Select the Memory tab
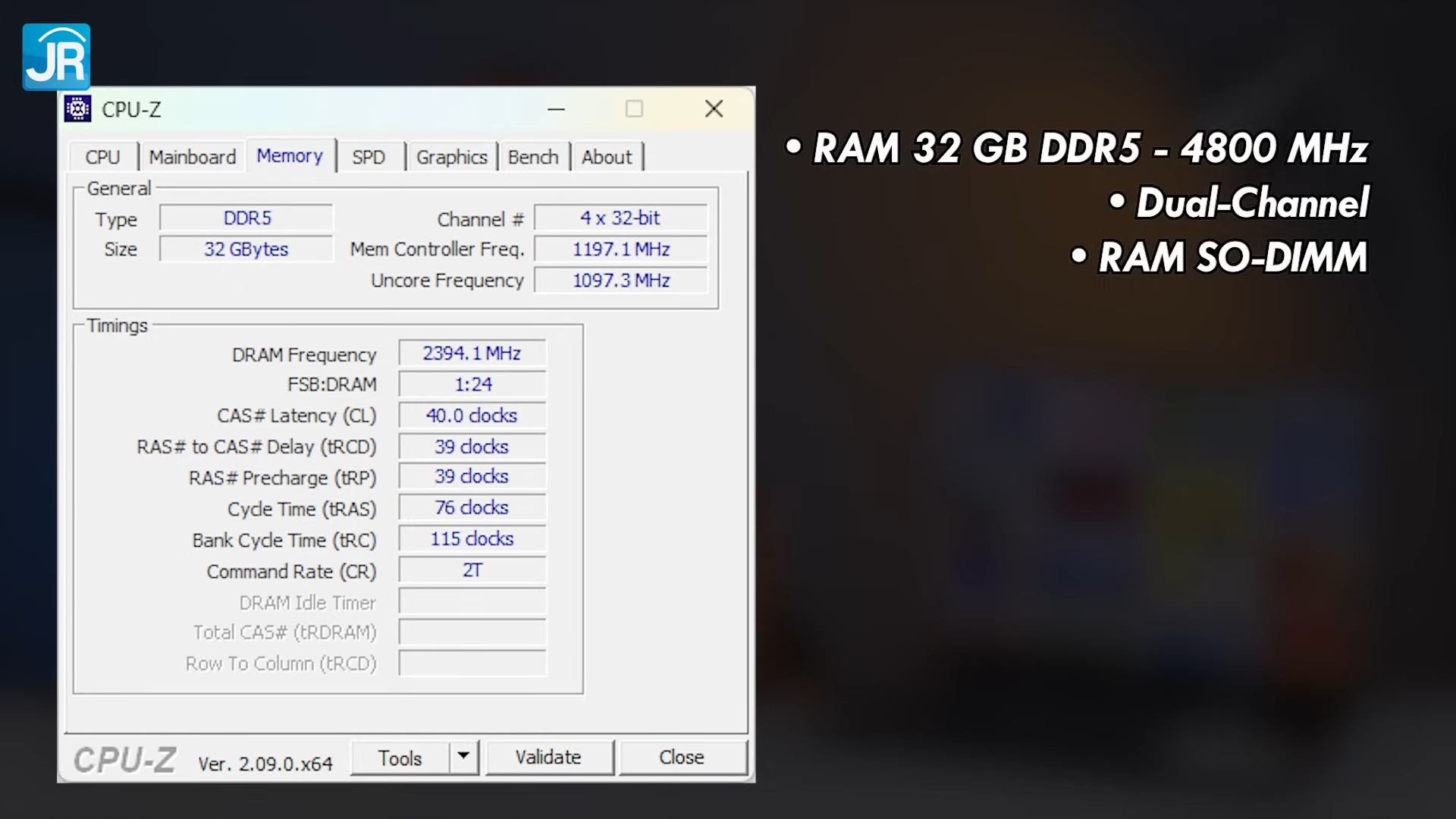1456x819 pixels. [290, 155]
